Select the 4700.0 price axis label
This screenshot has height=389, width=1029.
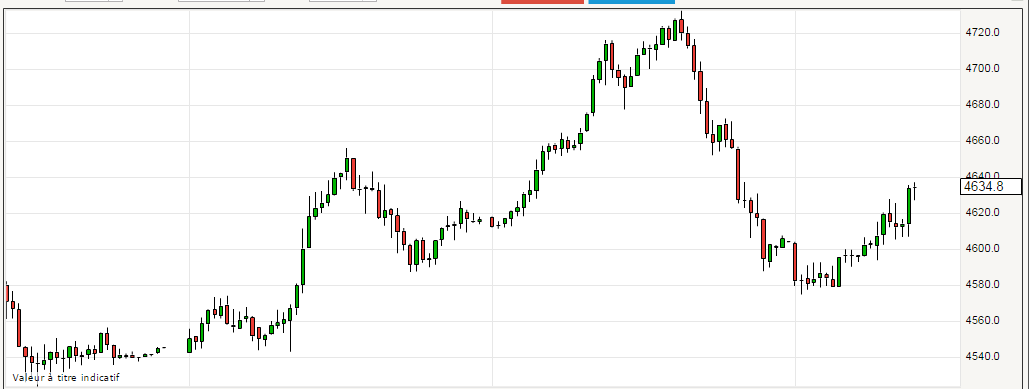click(982, 68)
